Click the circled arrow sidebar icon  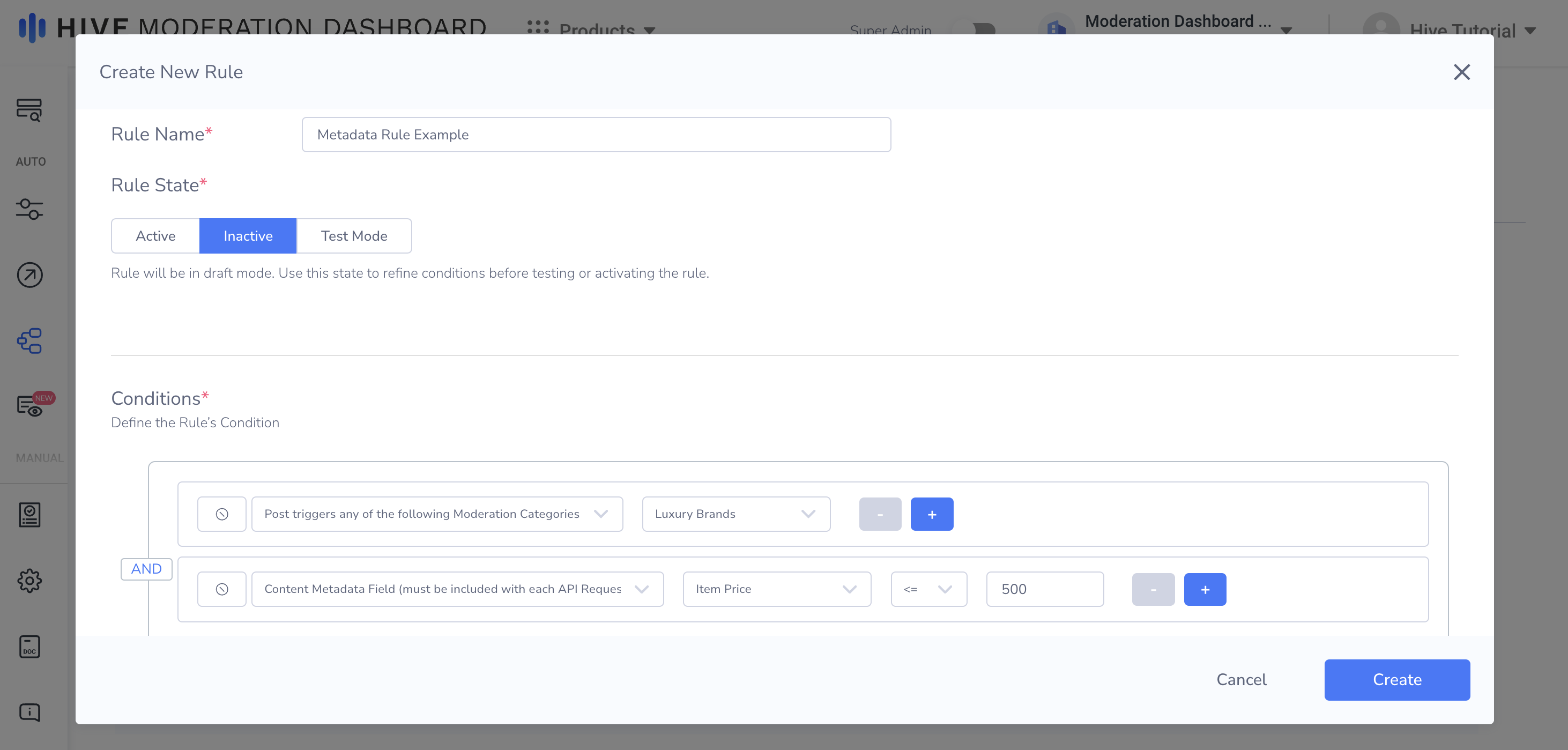coord(29,274)
